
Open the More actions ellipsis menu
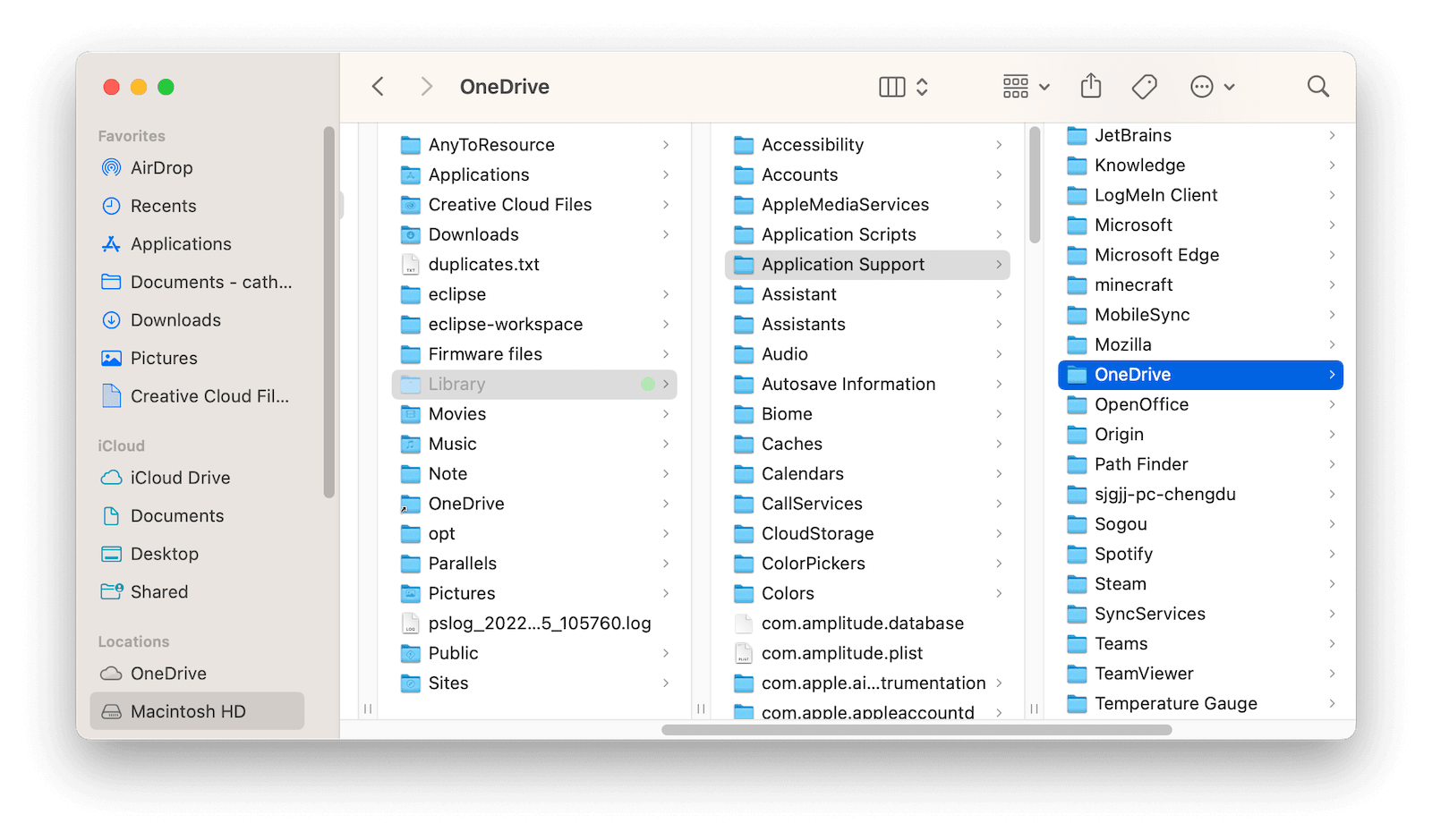tap(1212, 87)
